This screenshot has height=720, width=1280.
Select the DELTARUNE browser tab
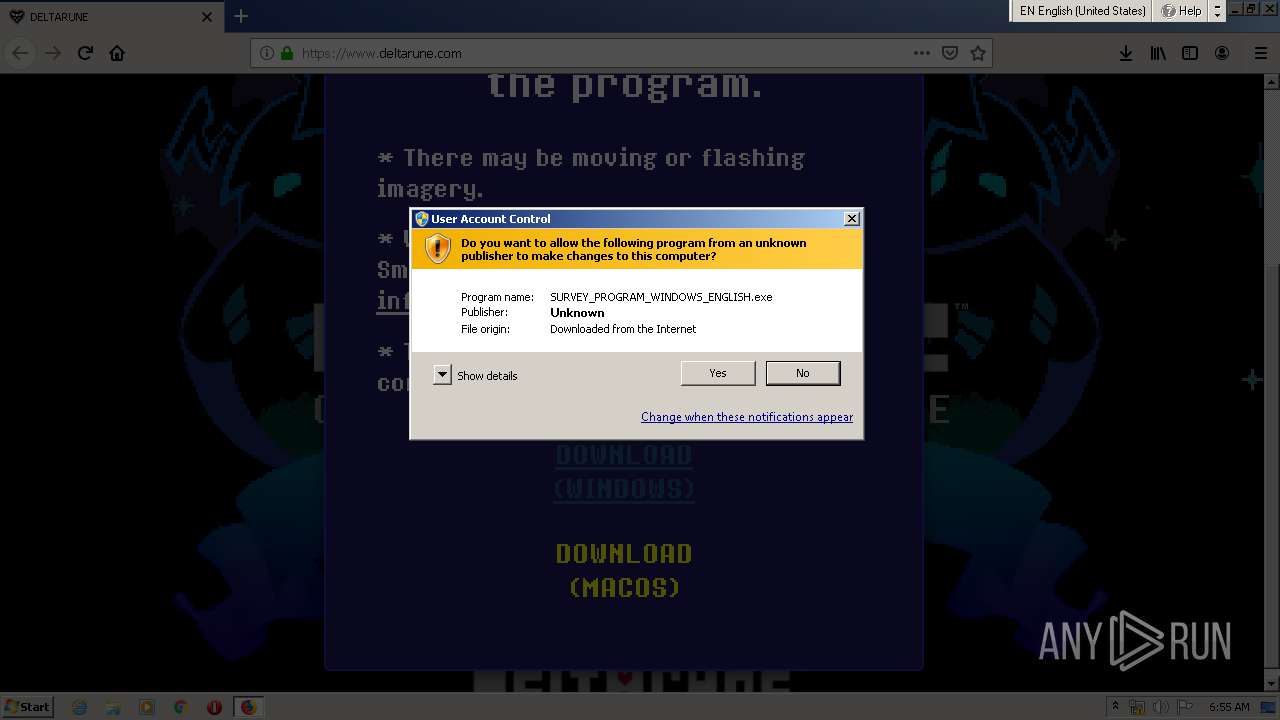[111, 16]
